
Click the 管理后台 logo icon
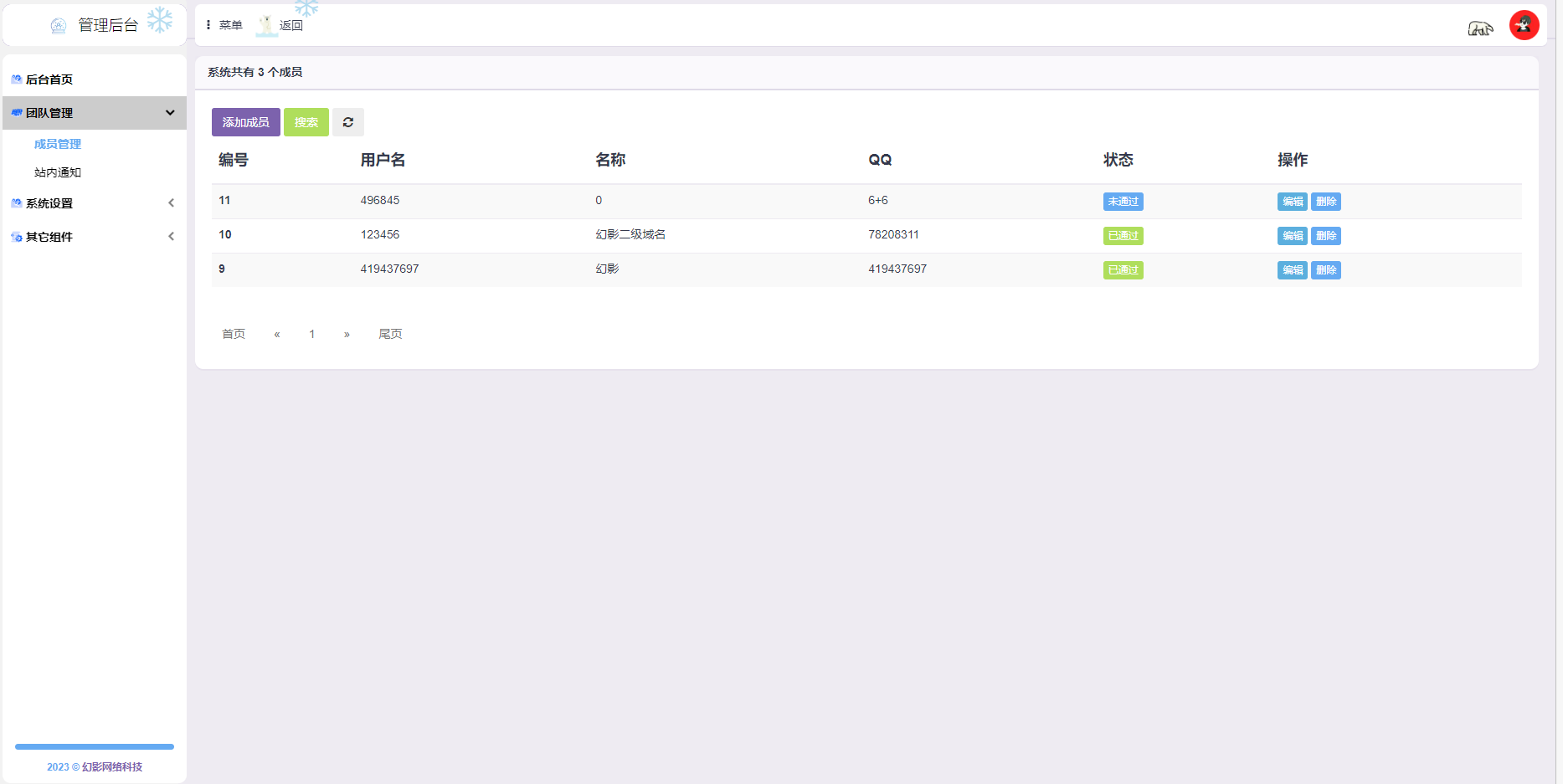[58, 26]
